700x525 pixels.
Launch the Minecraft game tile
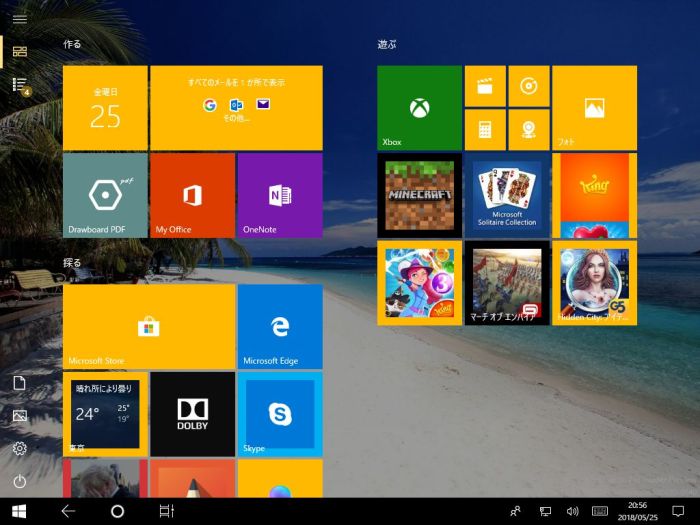[x=419, y=196]
